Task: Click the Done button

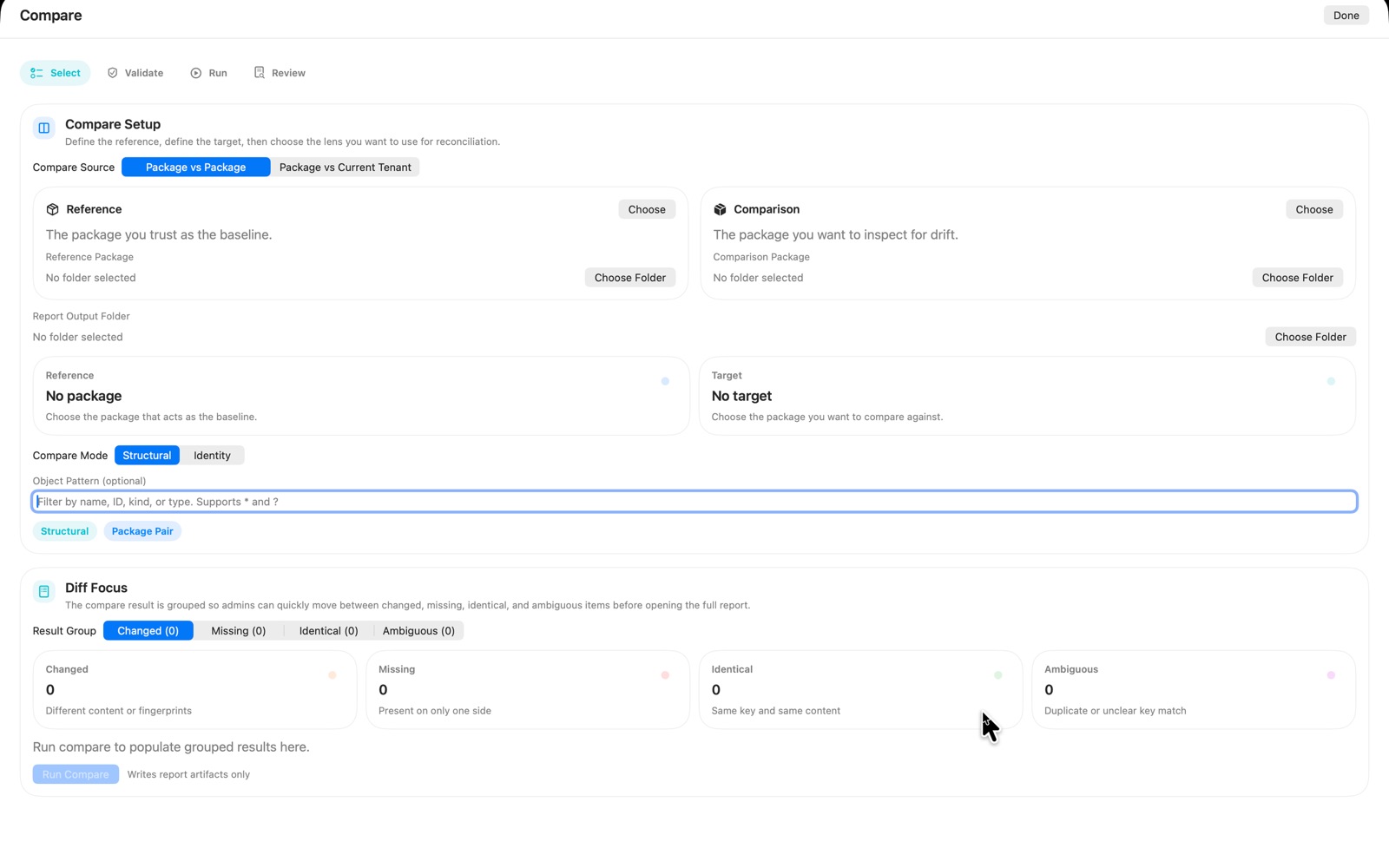Action: coord(1346,15)
